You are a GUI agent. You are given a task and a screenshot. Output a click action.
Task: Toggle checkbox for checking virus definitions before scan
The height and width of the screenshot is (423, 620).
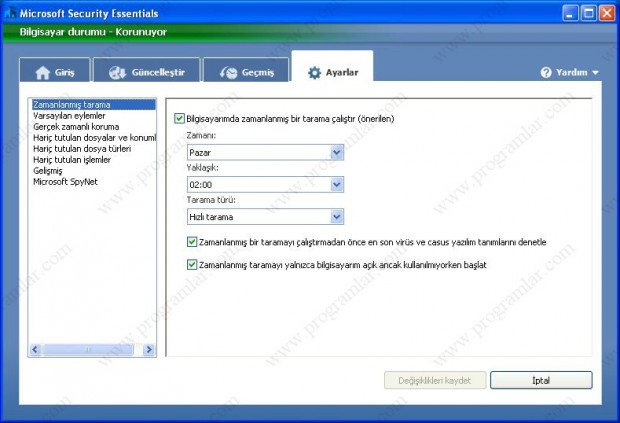tap(192, 242)
